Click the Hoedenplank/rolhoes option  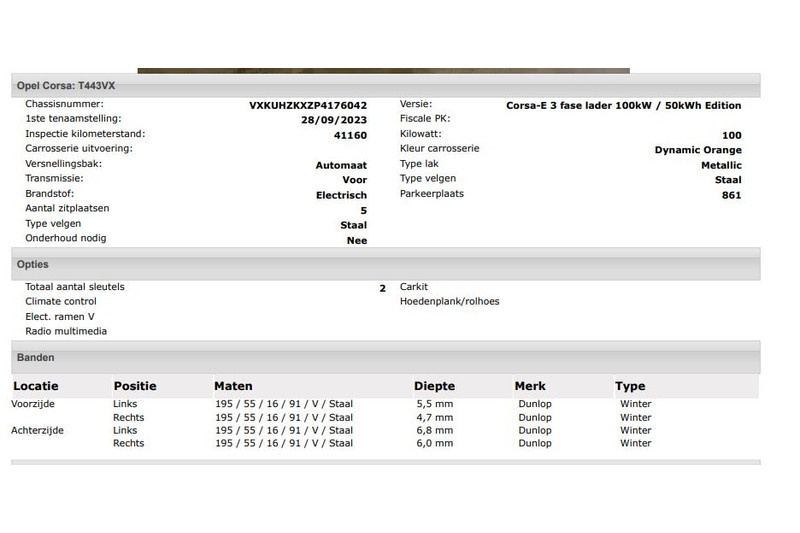(x=449, y=301)
